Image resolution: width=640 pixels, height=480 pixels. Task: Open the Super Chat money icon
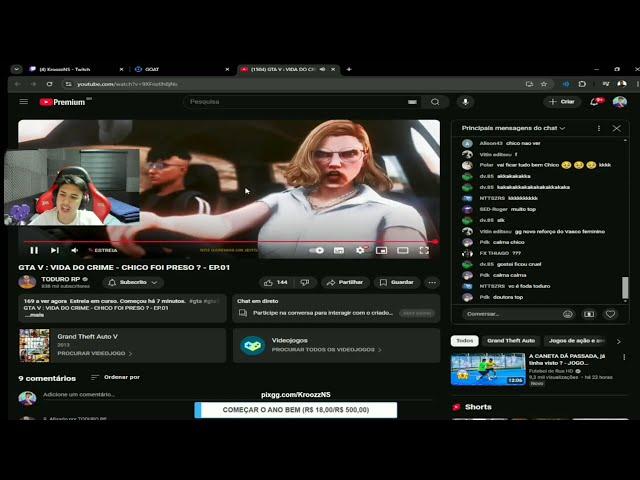(589, 314)
